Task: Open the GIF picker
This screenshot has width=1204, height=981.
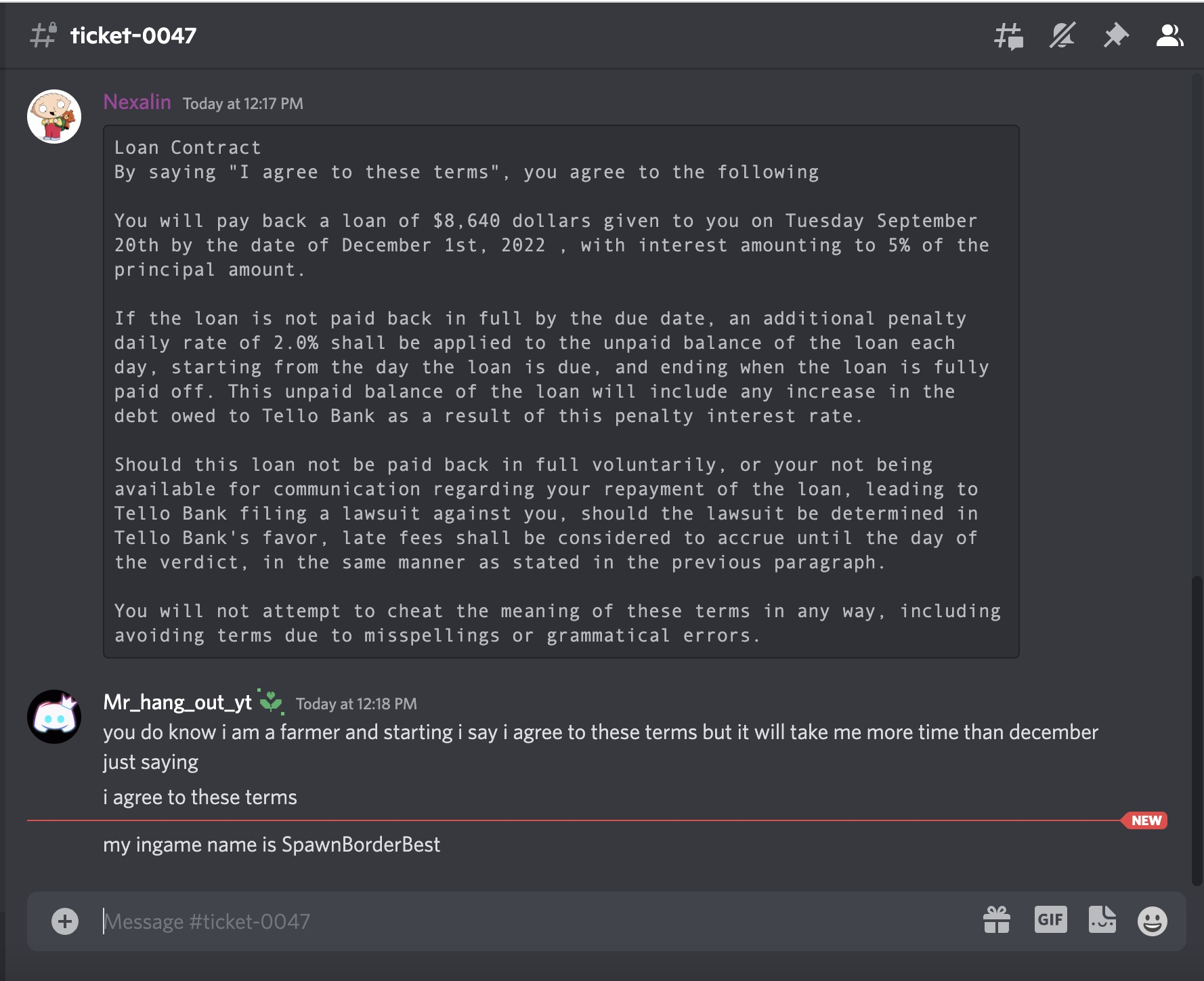Action: [1051, 919]
